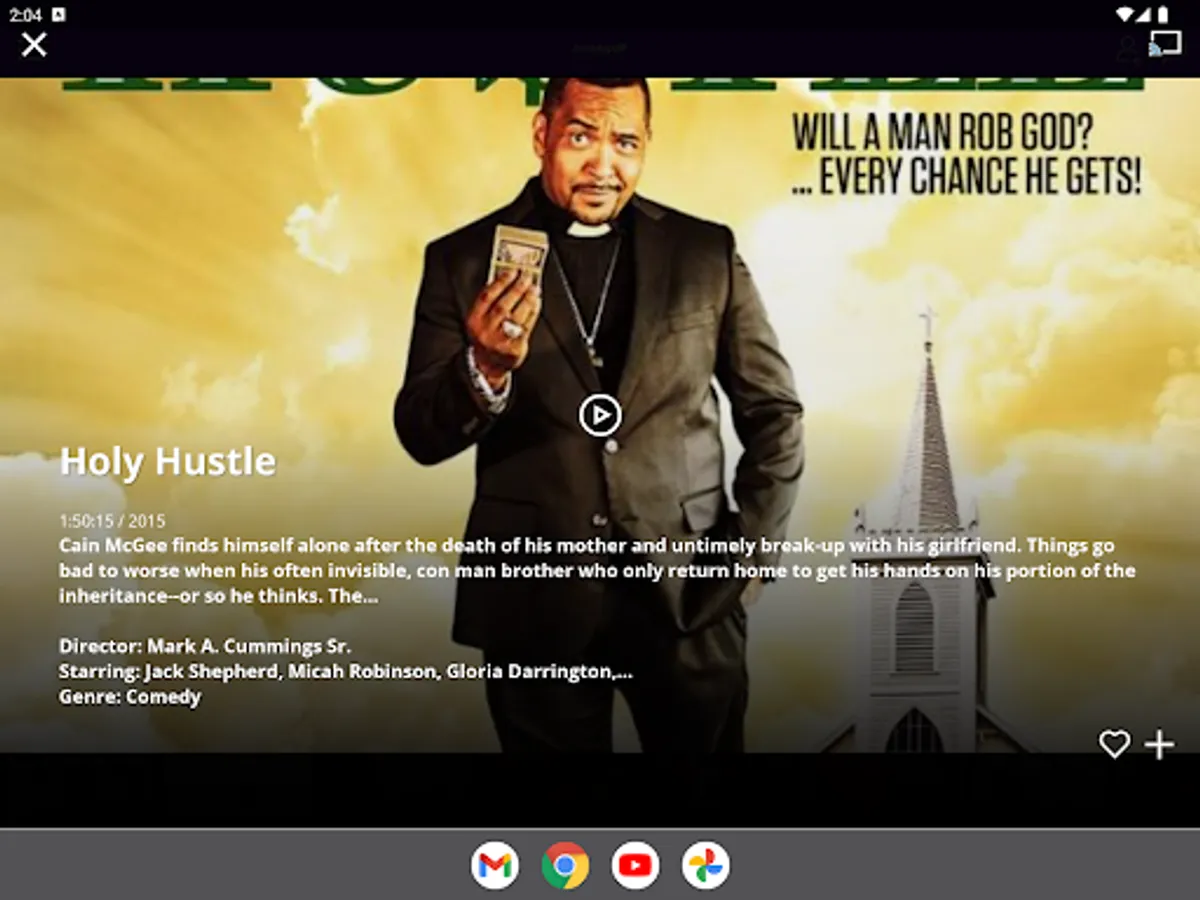Tap the Wi-Fi status icon
The width and height of the screenshot is (1200, 900).
(x=1124, y=14)
